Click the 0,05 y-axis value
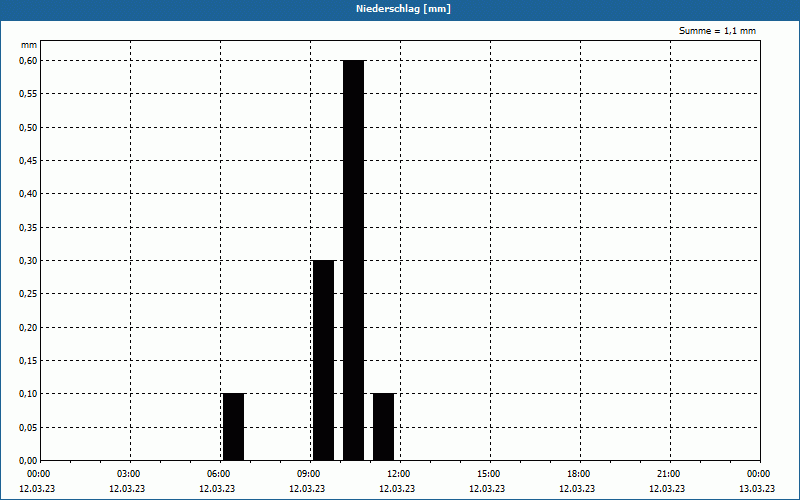 (28, 428)
